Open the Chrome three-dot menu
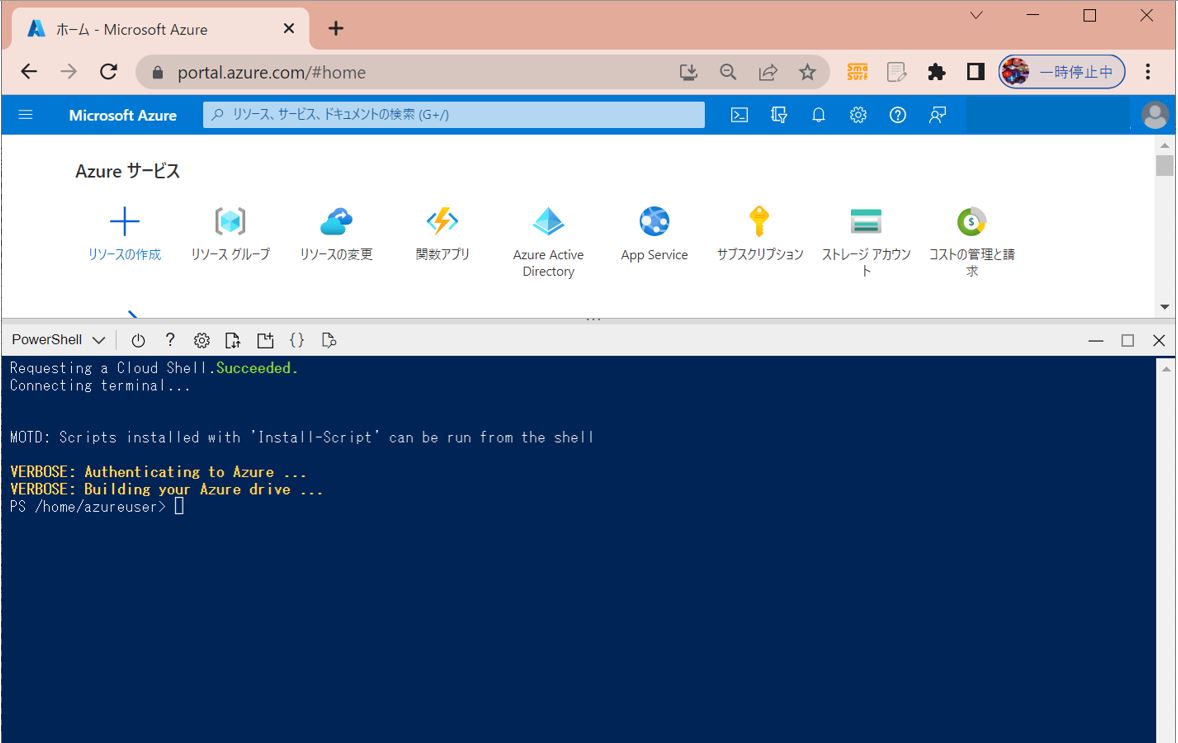Image resolution: width=1178 pixels, height=743 pixels. (1148, 72)
